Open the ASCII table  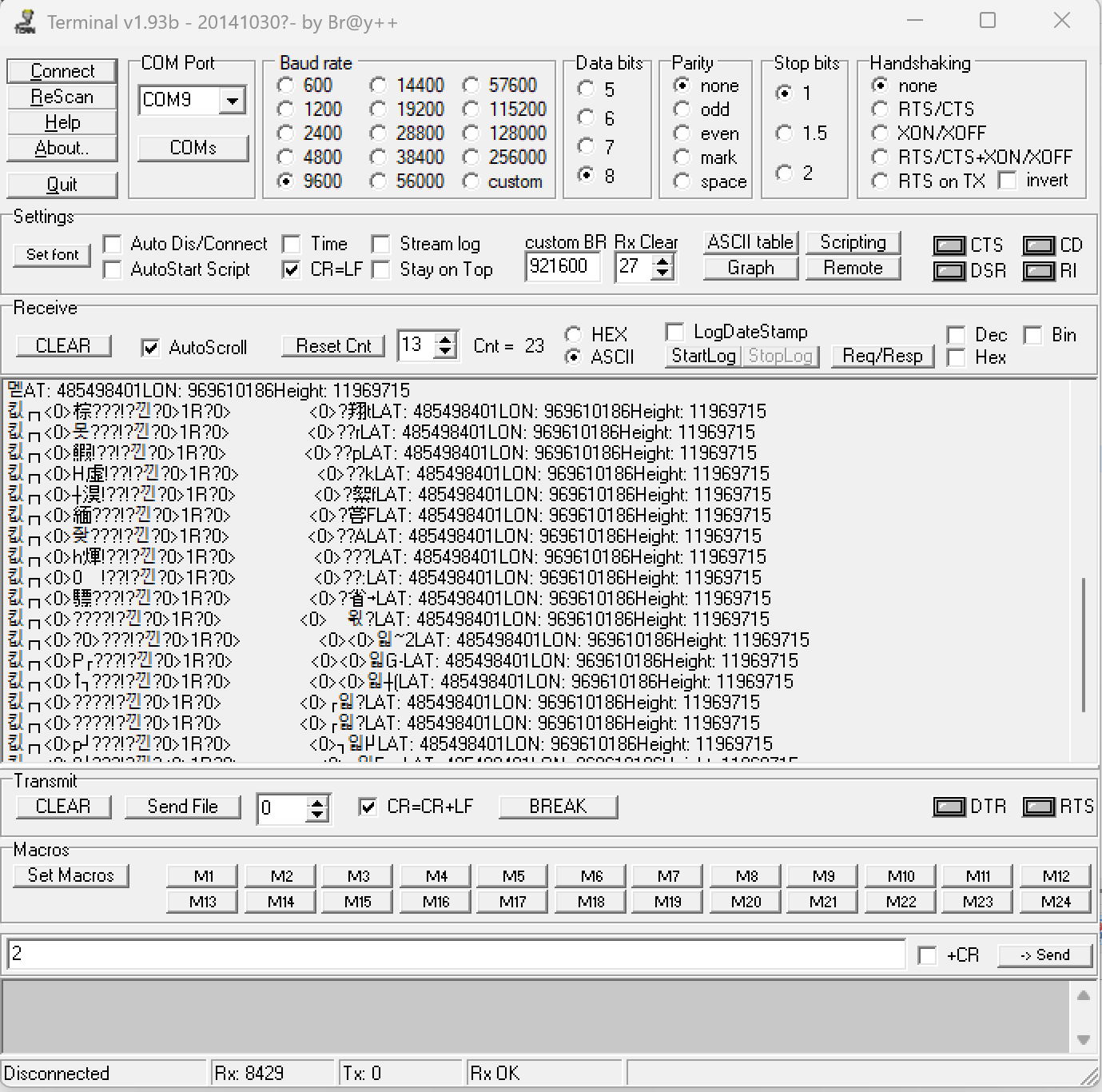pos(750,242)
